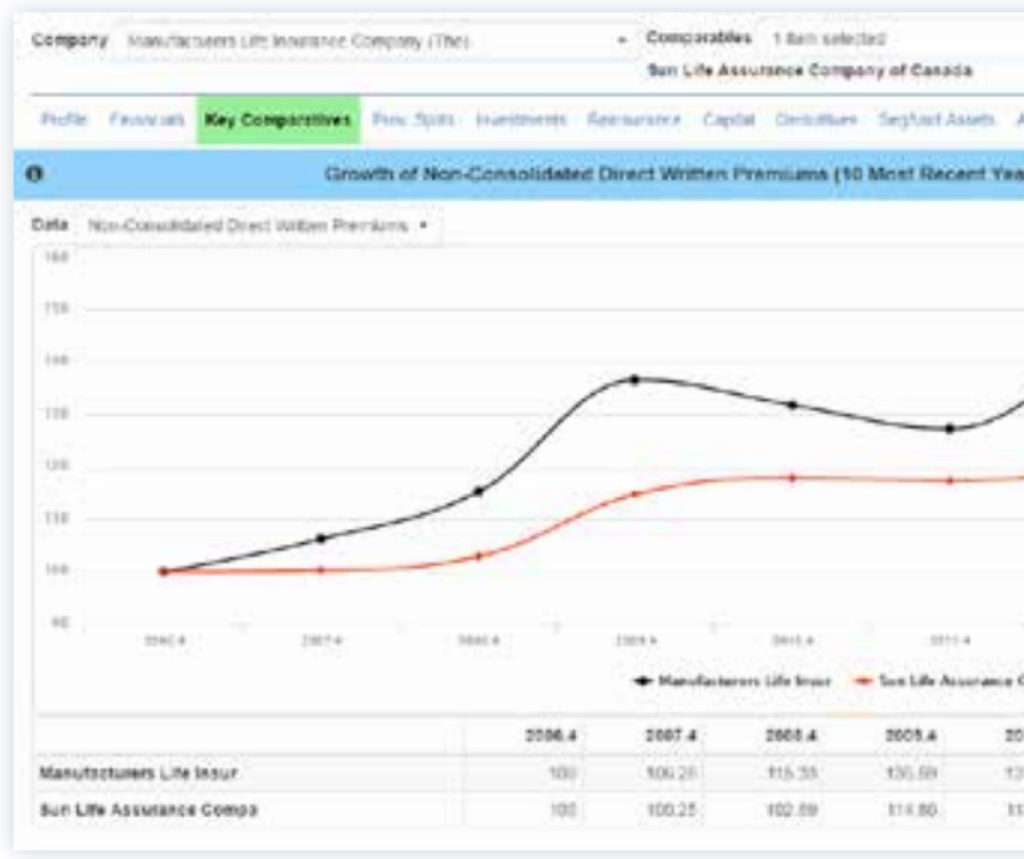1024x859 pixels.
Task: Go to the Segfund Assets tab
Action: coord(936,120)
